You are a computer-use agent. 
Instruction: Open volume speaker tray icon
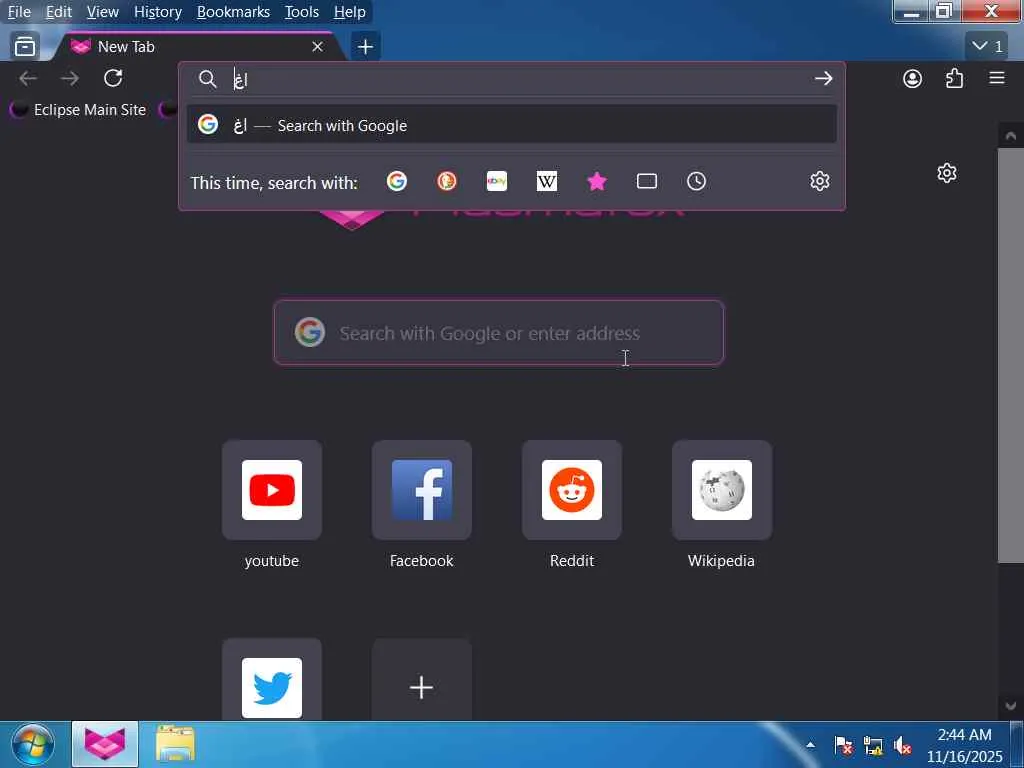pyautogui.click(x=903, y=745)
